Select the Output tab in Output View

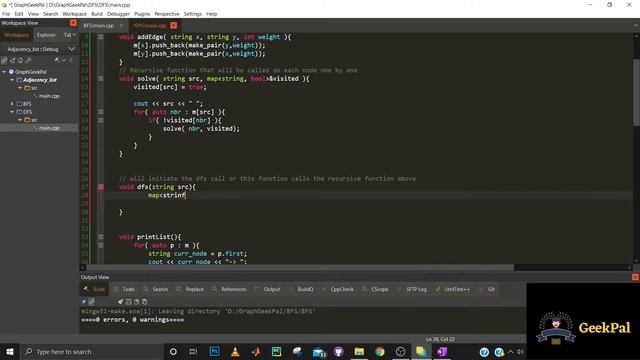267,289
